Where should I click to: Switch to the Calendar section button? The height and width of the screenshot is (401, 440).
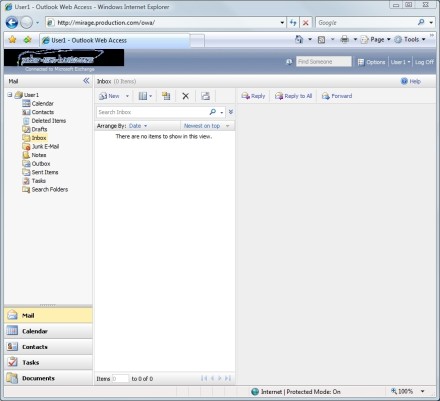pos(48,331)
